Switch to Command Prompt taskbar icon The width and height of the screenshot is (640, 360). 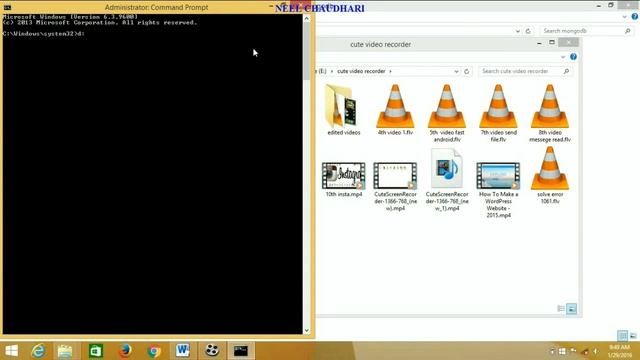pos(241,351)
